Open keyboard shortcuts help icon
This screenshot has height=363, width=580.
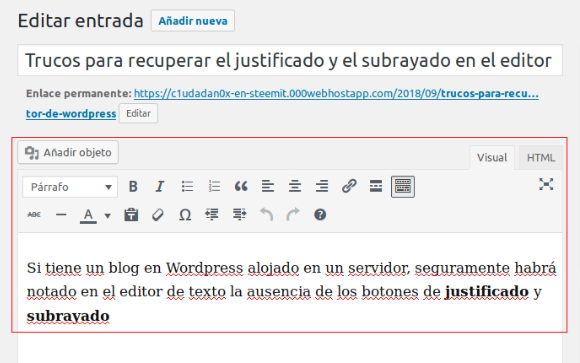point(320,215)
